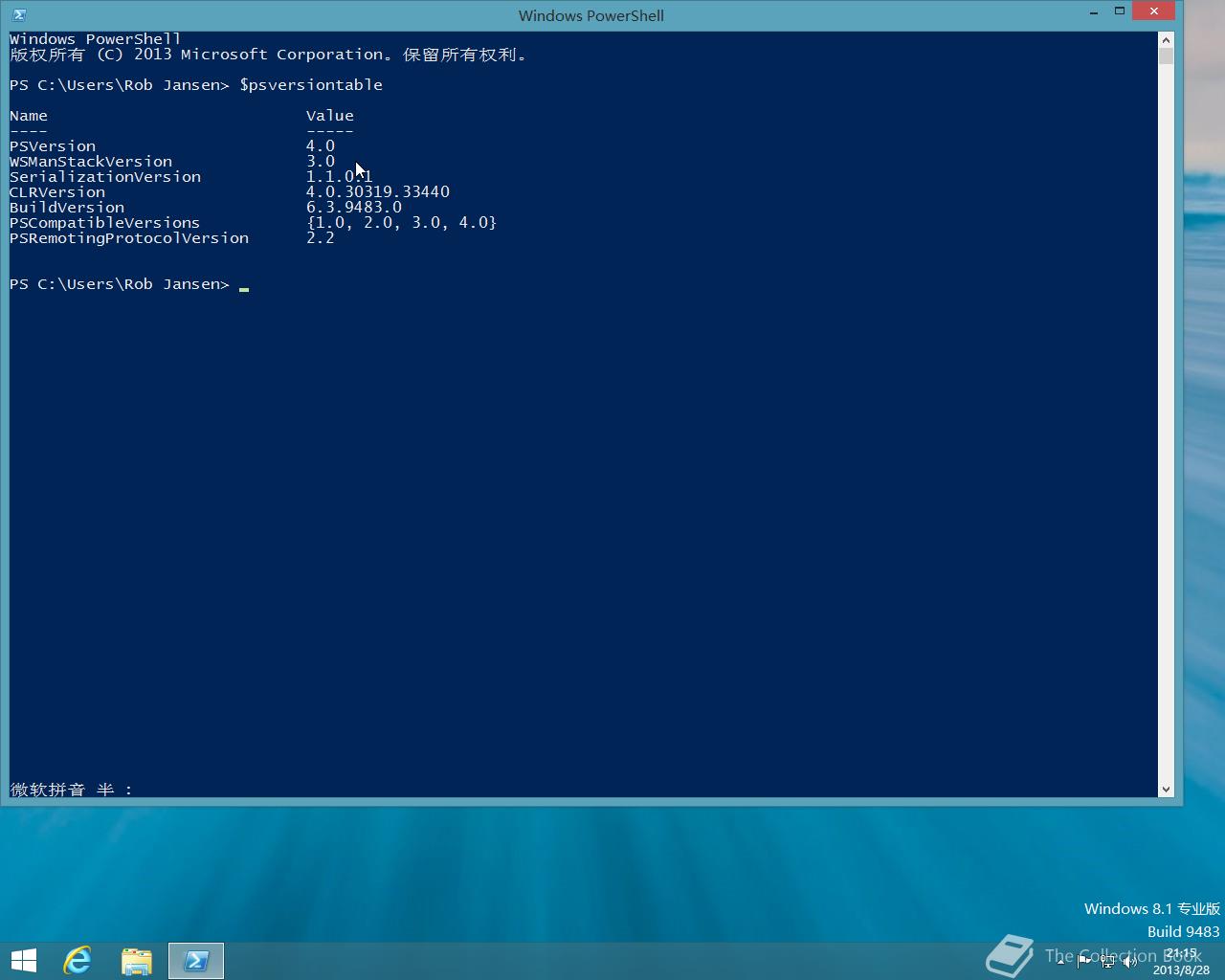Click the "Value" column header

[x=330, y=116]
